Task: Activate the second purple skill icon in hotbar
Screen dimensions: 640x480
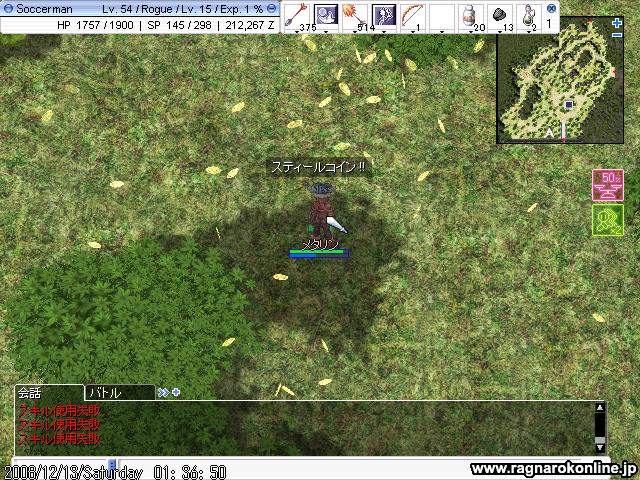Action: click(x=384, y=16)
